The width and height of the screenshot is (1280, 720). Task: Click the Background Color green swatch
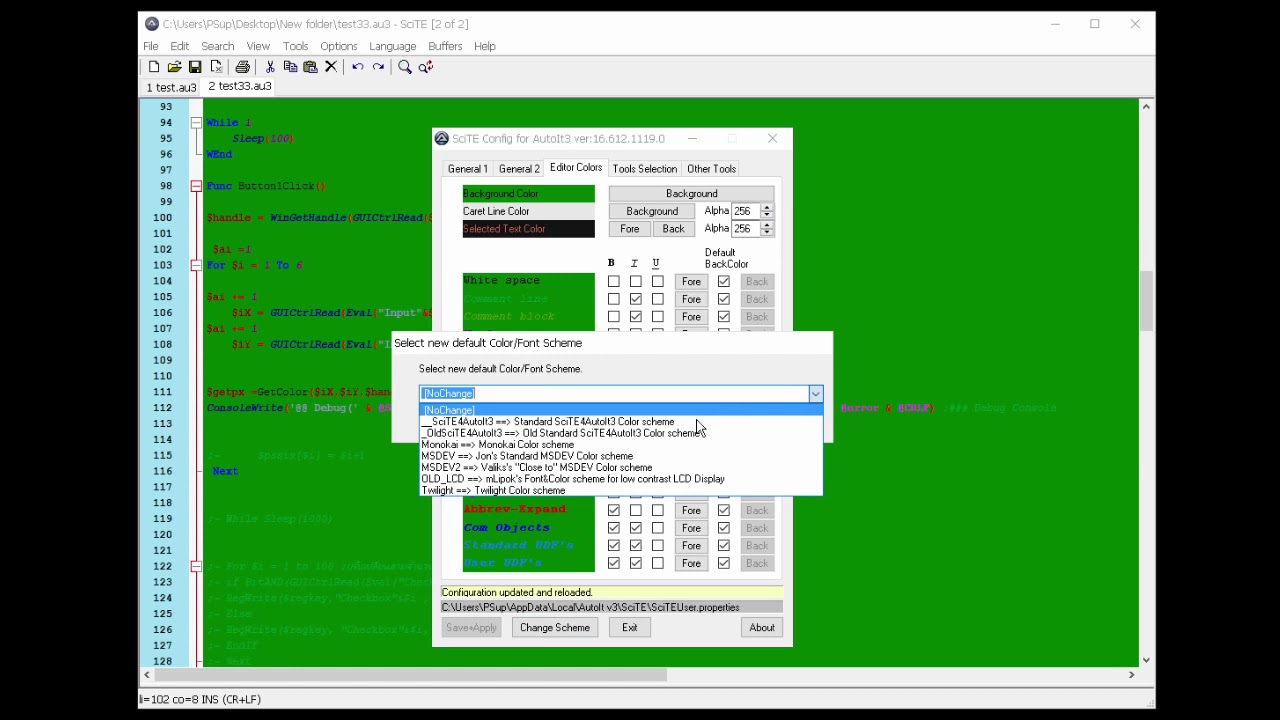(528, 194)
